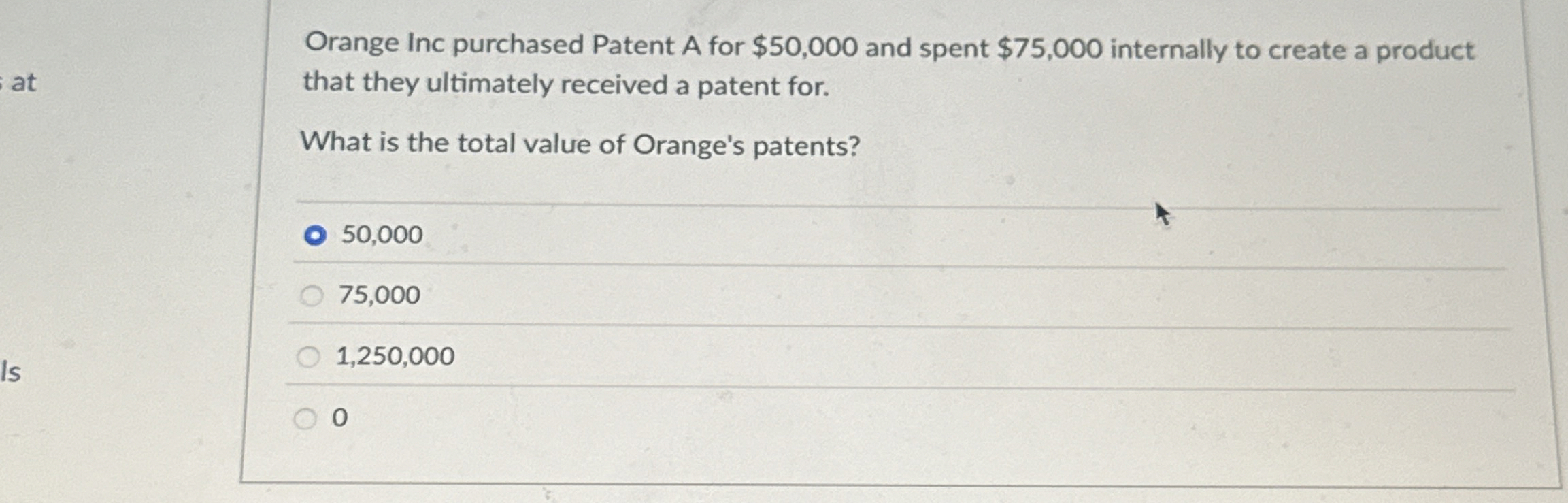Click the 1,250,000 answer text label
Screen dimensions: 1568x503
(395, 355)
